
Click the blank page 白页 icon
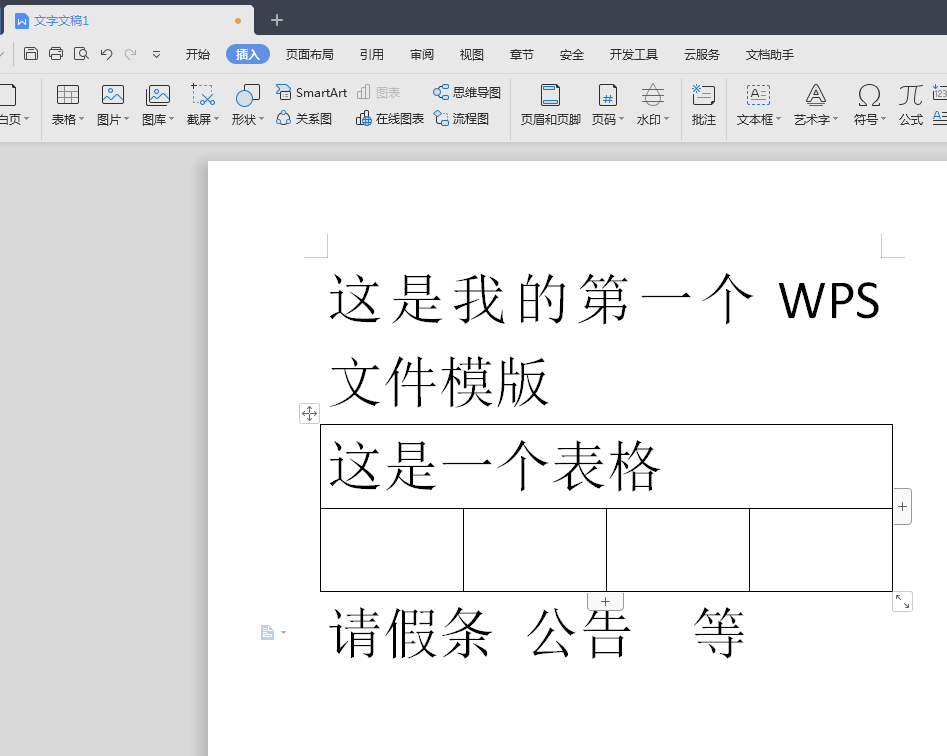[x=8, y=95]
